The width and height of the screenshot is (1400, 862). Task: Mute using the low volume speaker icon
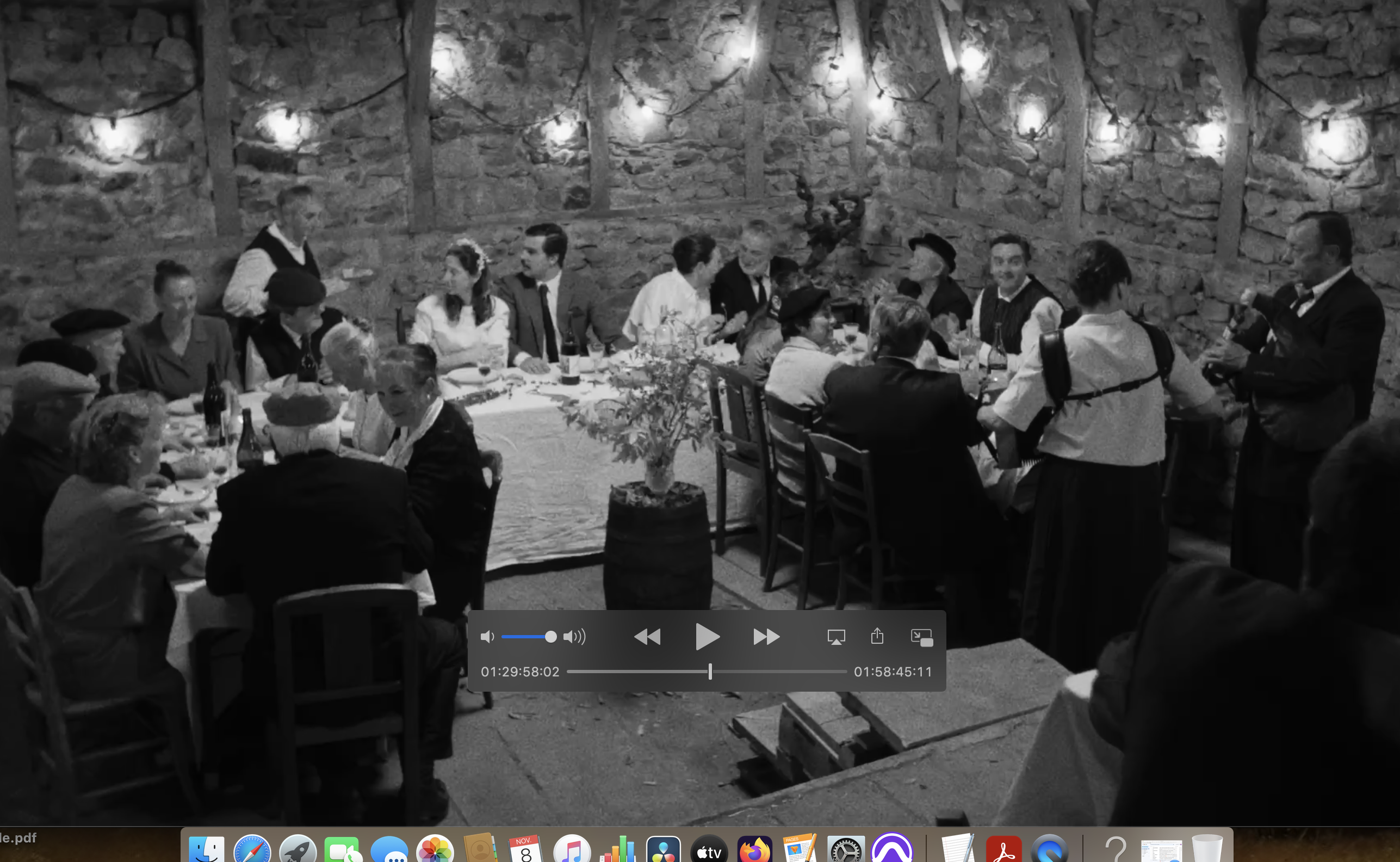(487, 636)
